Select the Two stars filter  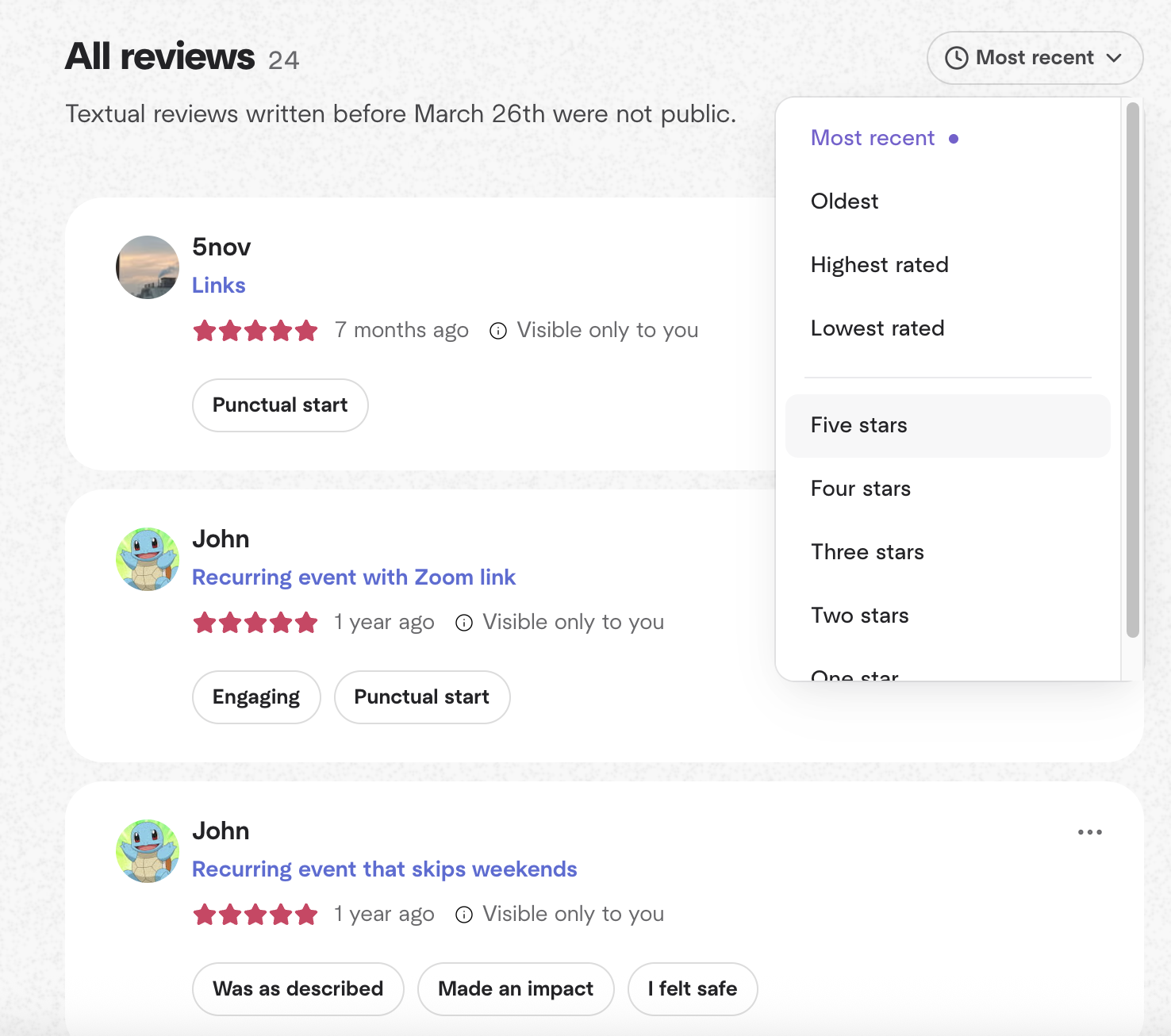(859, 616)
